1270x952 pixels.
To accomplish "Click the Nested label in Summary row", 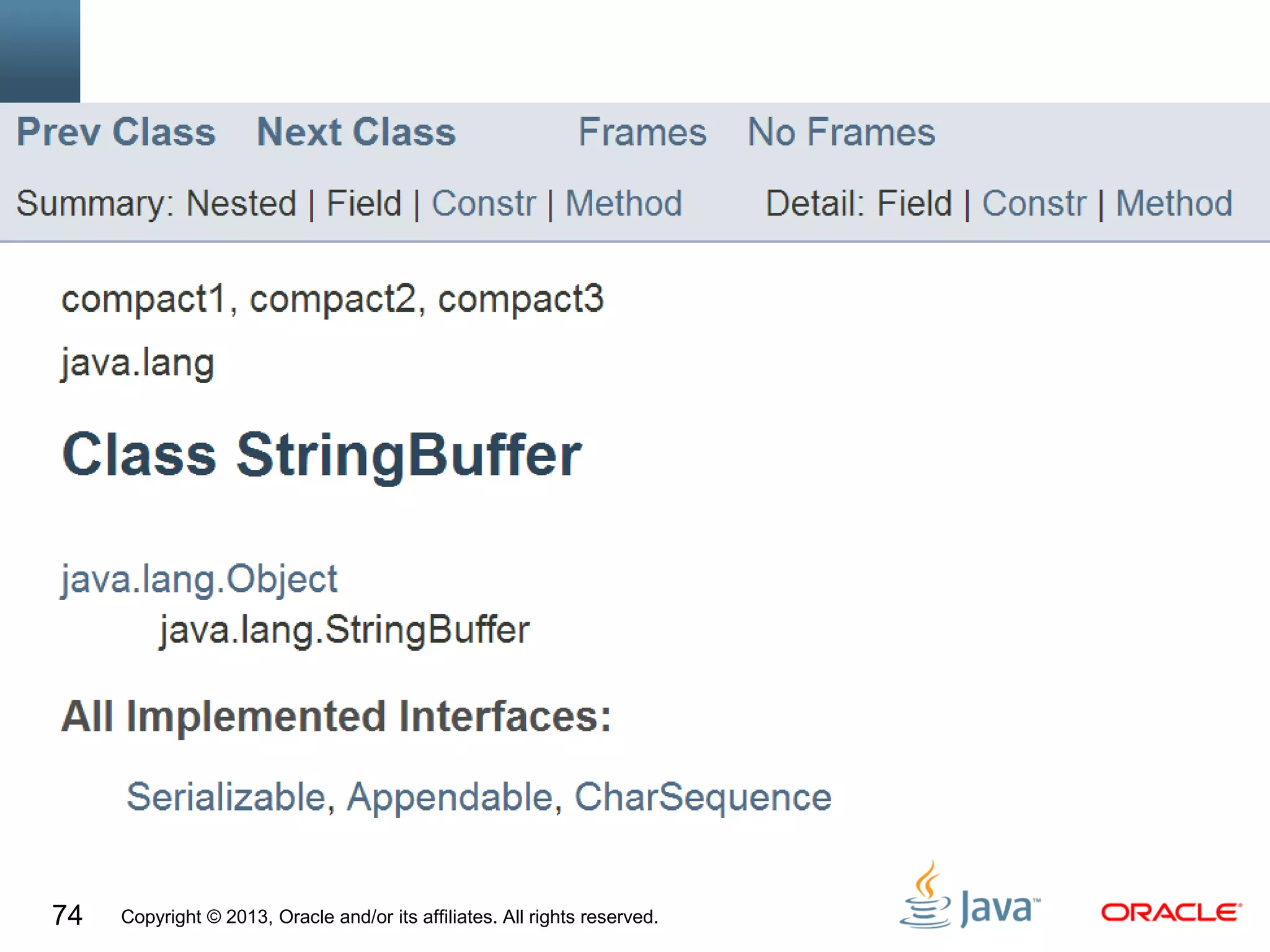I will [x=241, y=203].
